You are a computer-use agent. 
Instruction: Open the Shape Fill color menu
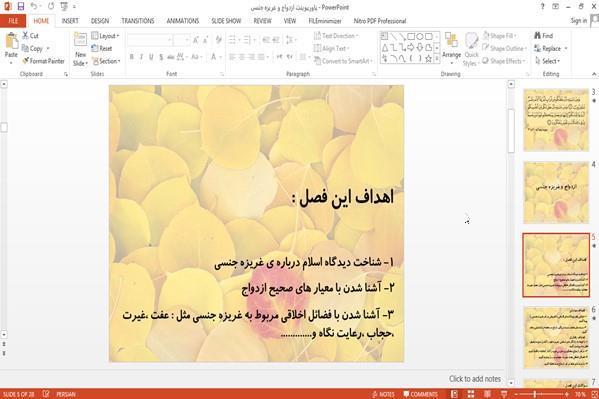(x=499, y=36)
